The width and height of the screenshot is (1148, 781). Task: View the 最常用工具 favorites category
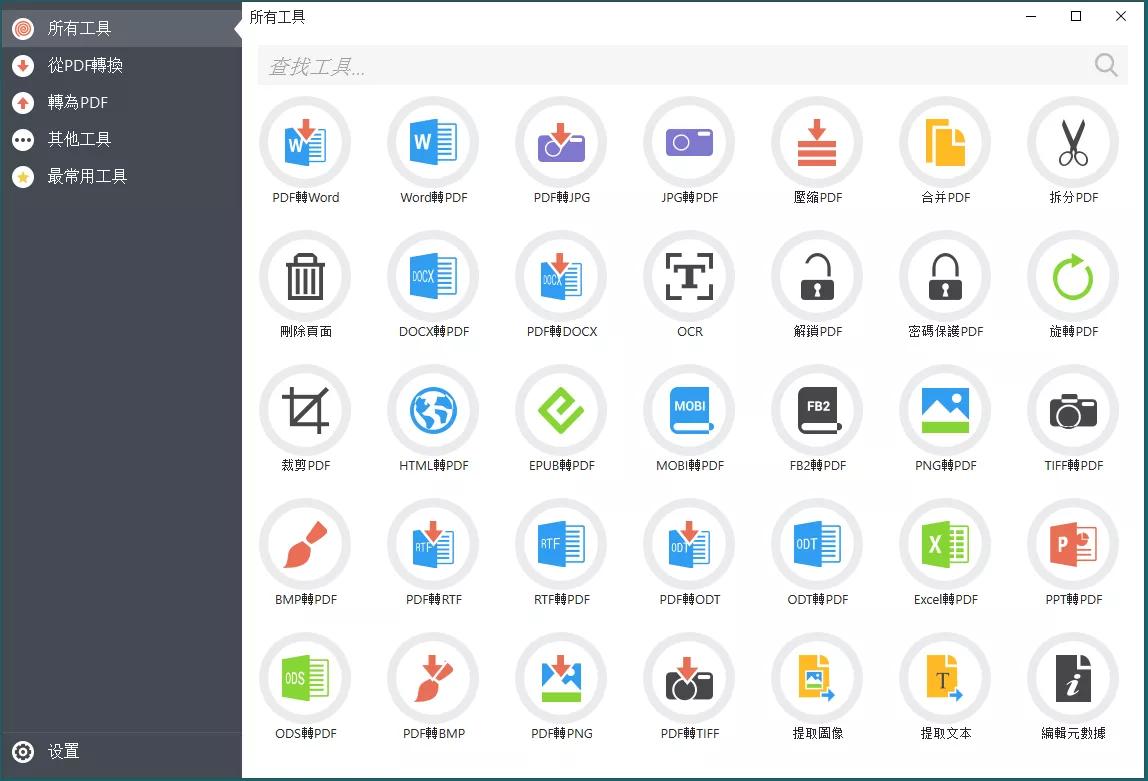point(121,176)
